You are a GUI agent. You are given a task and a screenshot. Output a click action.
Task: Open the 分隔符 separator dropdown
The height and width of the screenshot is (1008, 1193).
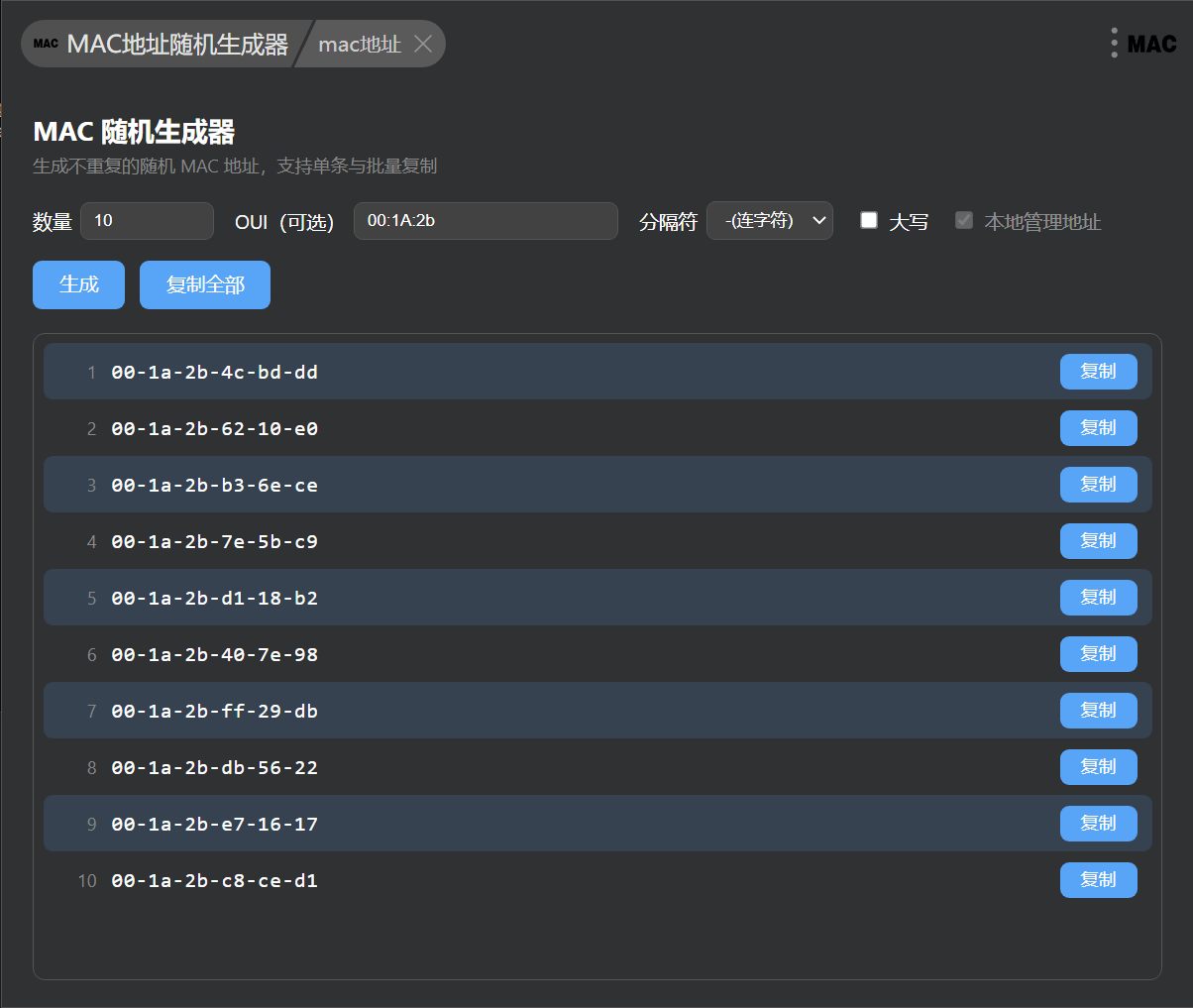pyautogui.click(x=770, y=221)
